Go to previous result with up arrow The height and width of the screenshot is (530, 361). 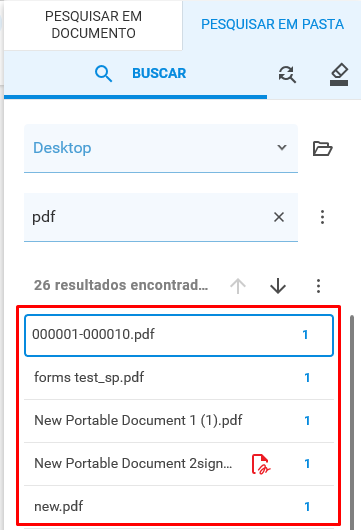click(238, 286)
